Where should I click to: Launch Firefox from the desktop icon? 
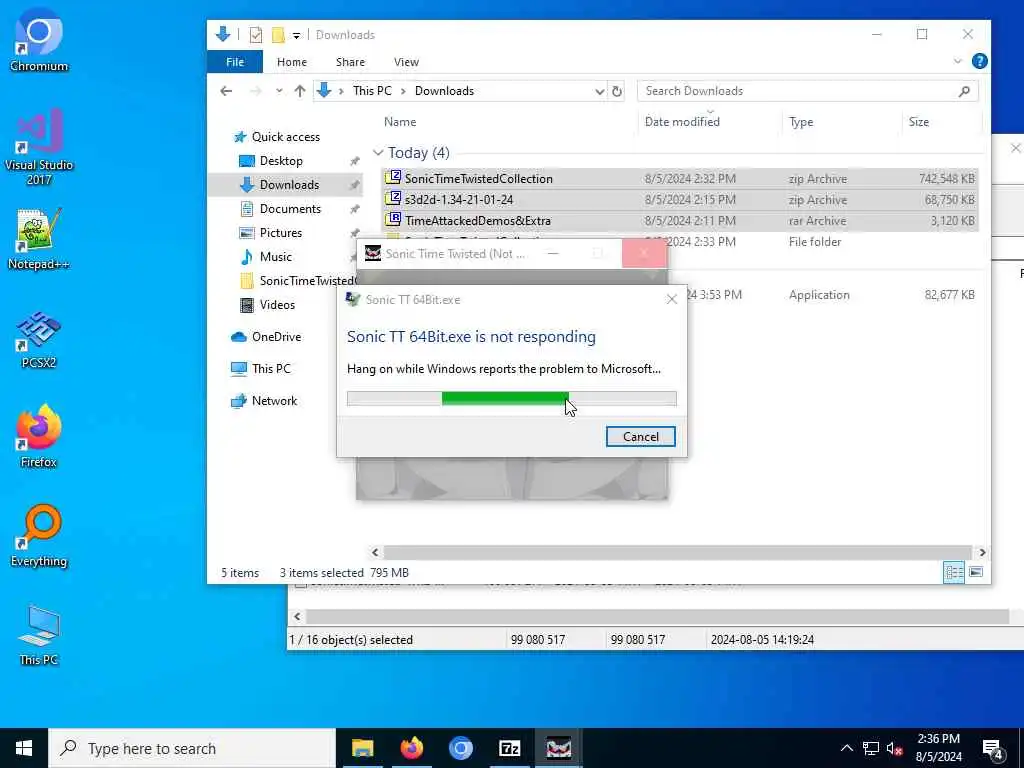point(39,436)
